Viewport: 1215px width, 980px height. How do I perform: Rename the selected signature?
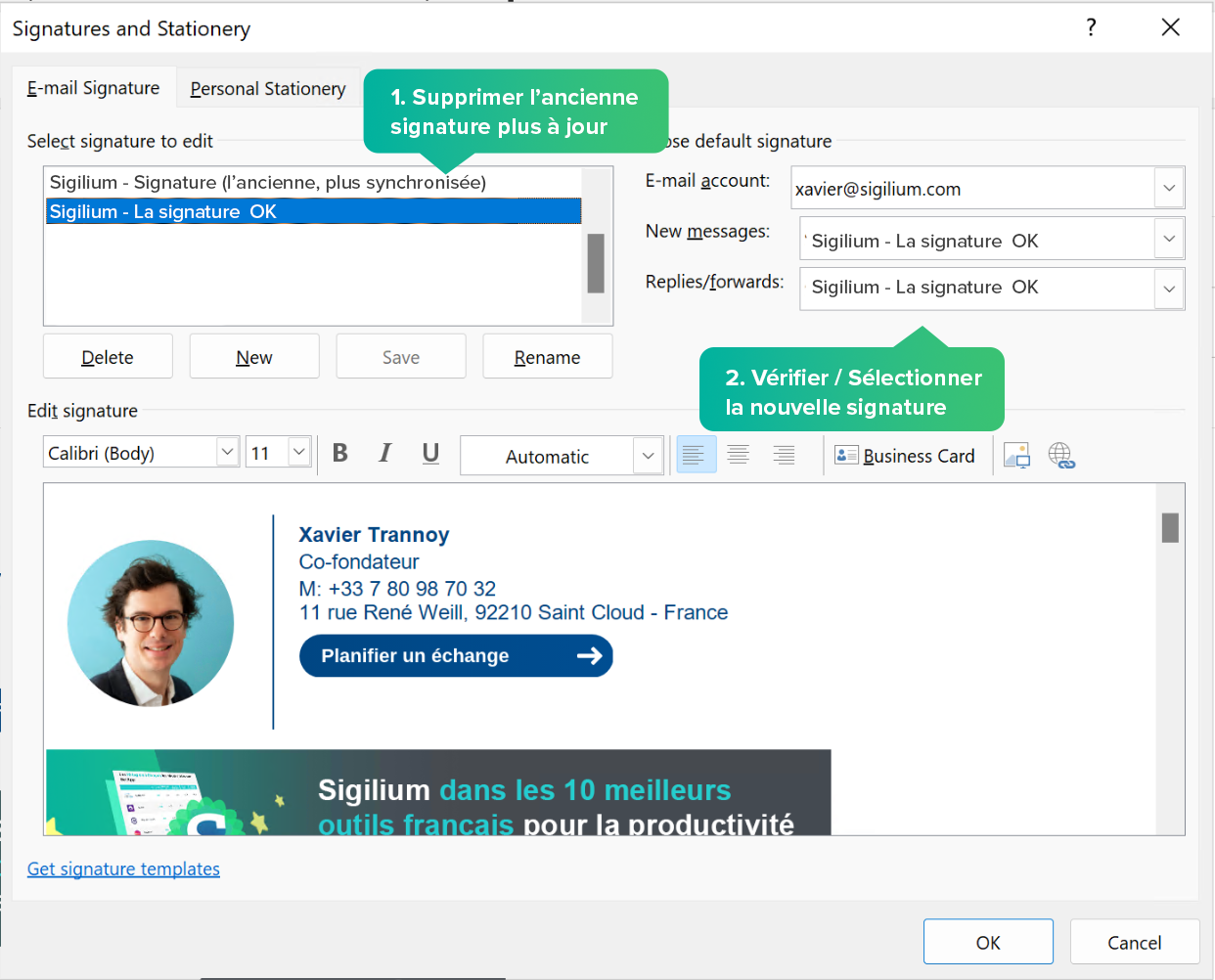(x=548, y=357)
